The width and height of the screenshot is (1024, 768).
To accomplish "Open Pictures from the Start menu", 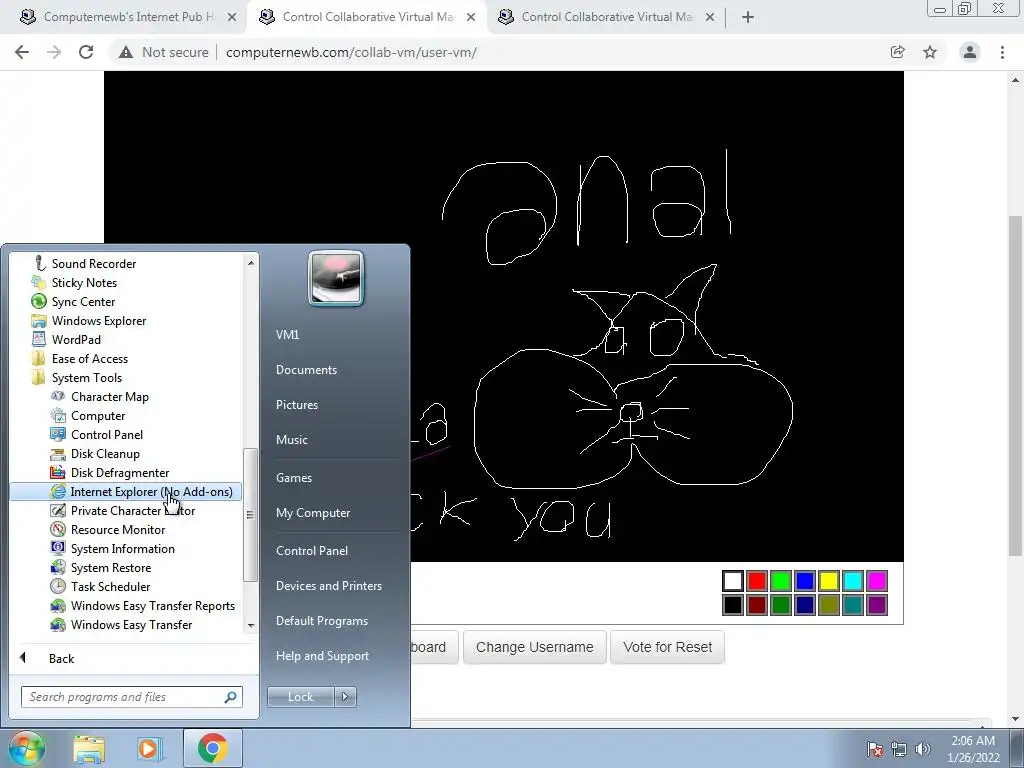I will click(x=296, y=405).
